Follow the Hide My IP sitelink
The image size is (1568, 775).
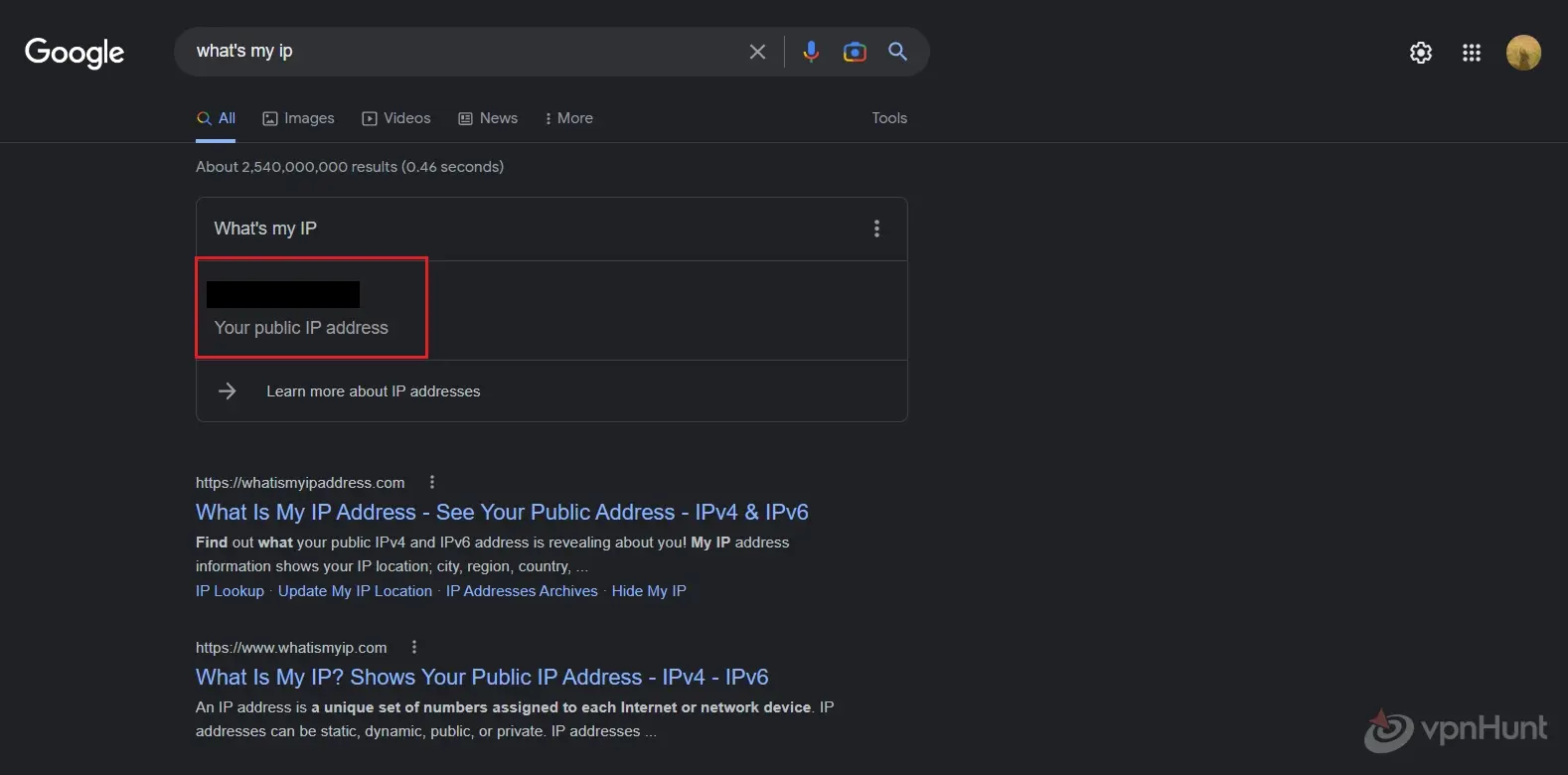[x=649, y=591]
